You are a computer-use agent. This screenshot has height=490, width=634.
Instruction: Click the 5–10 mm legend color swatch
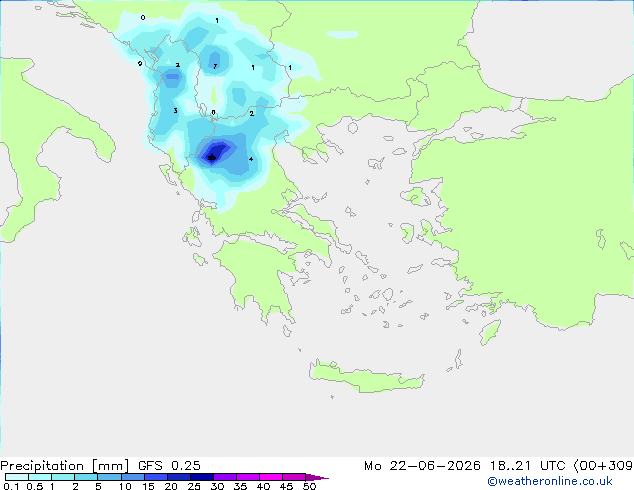pyautogui.click(x=110, y=477)
